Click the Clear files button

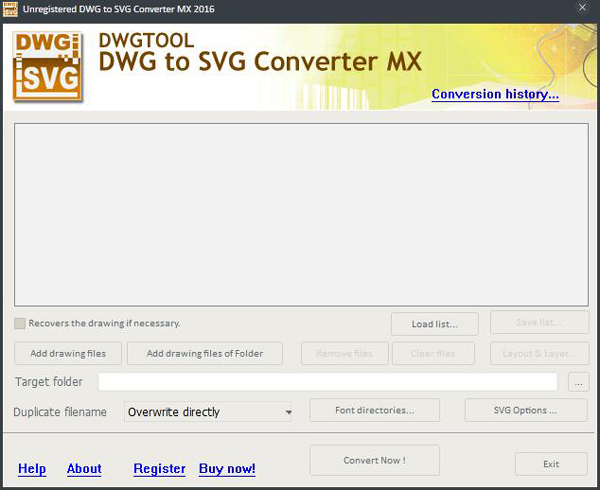click(433, 353)
